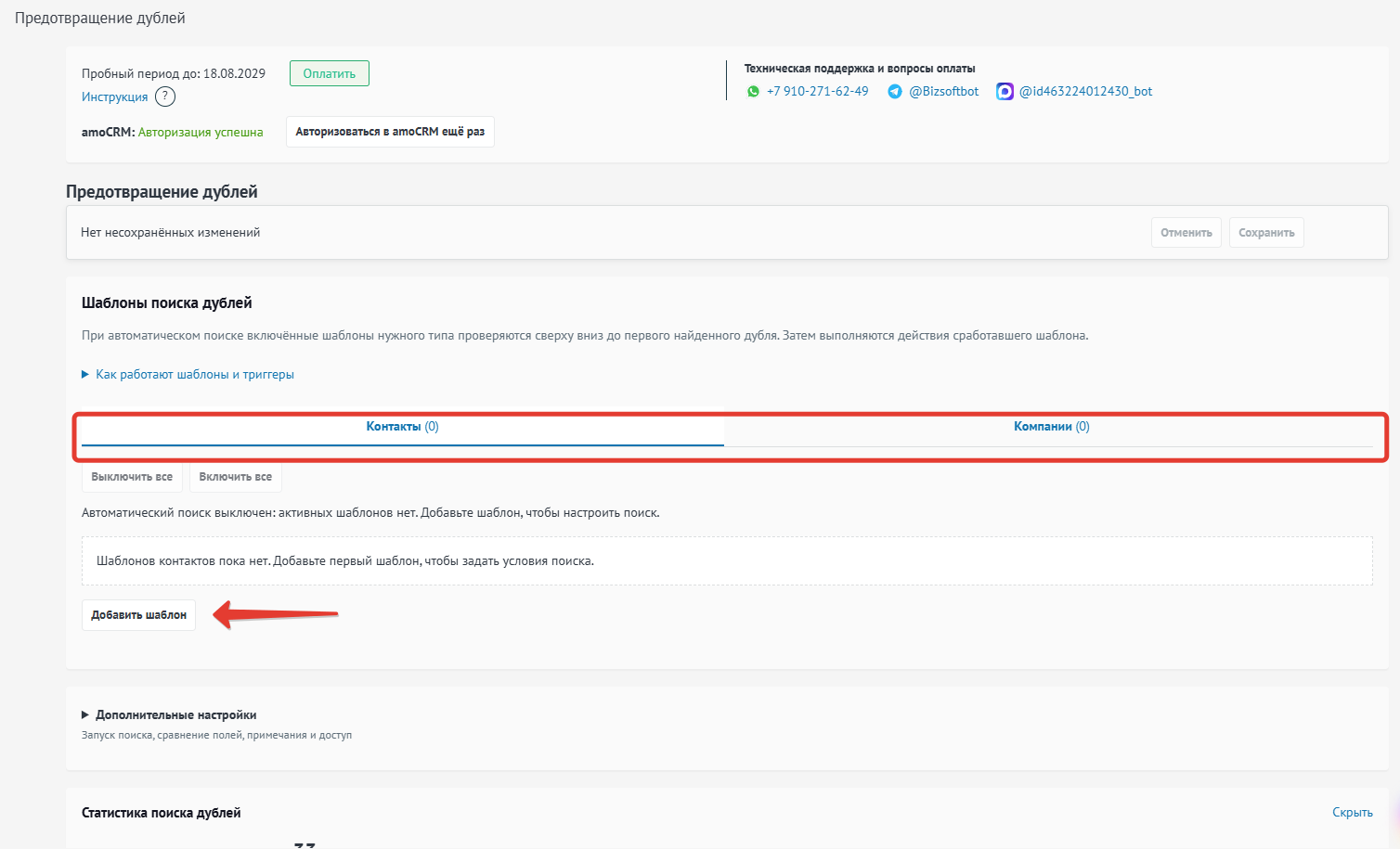Add a template with 'Добавить шаблон'
1400x849 pixels.
click(139, 615)
